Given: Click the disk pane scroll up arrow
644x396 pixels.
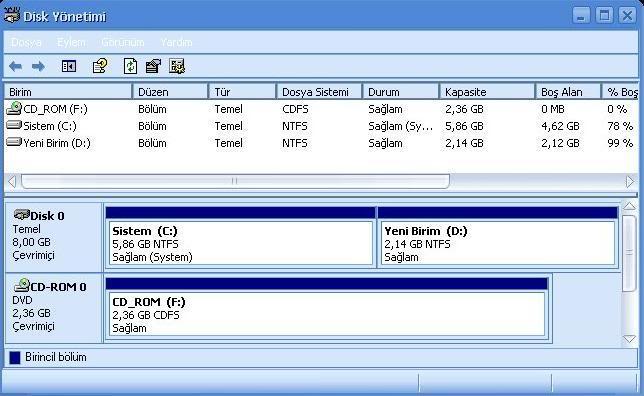Looking at the screenshot, I should tap(629, 207).
